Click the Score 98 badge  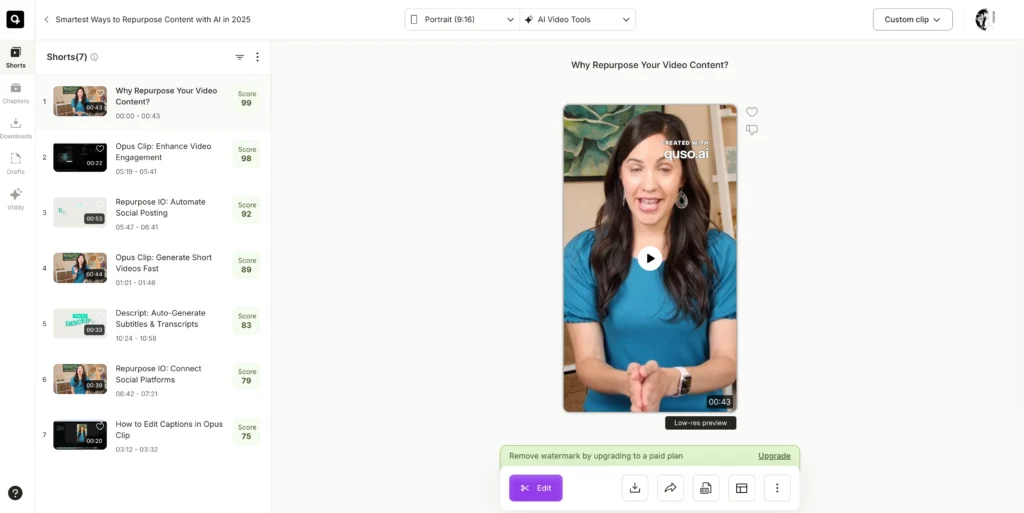click(246, 154)
